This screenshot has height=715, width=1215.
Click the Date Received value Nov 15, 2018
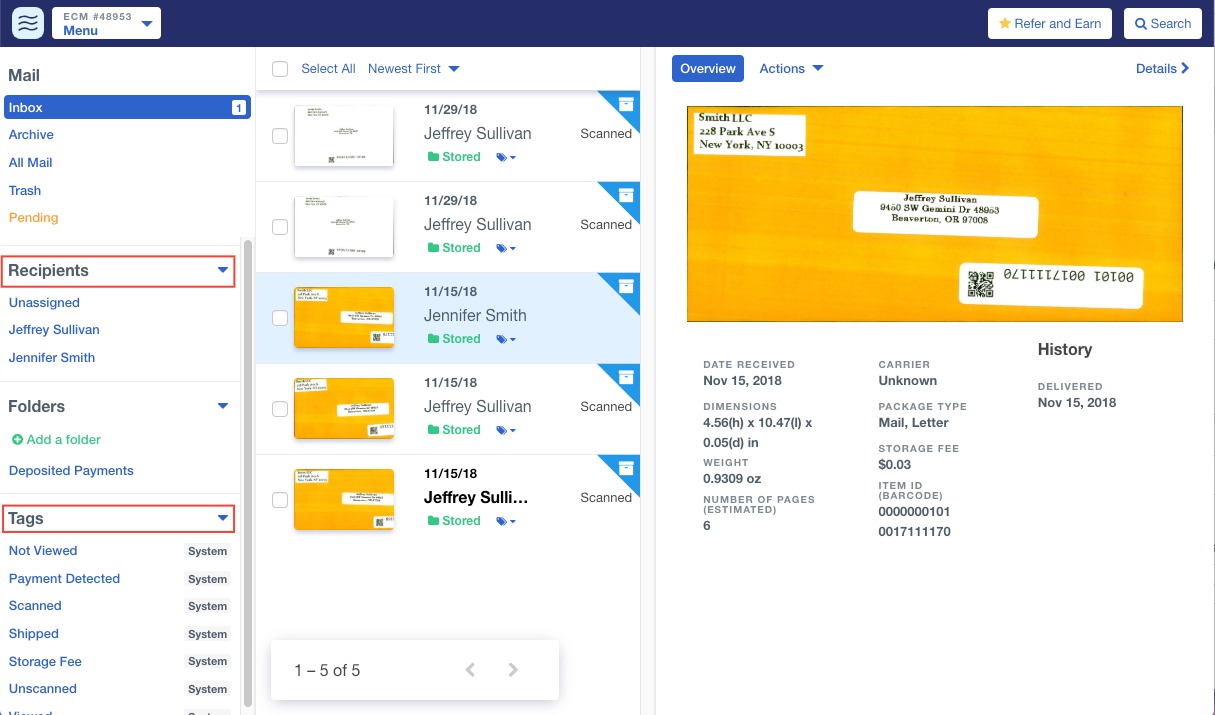pos(742,381)
